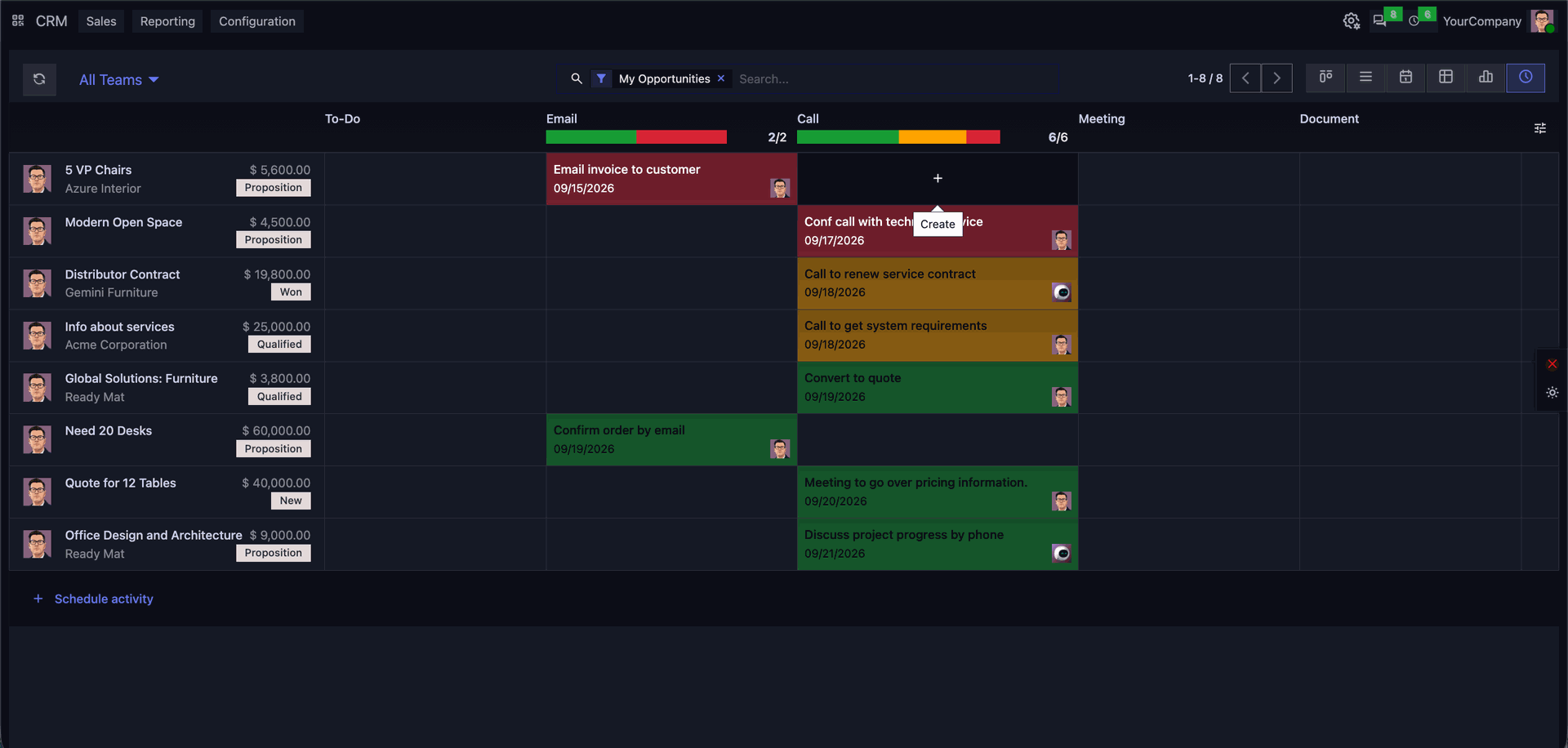The height and width of the screenshot is (748, 1568).
Task: Click the gear icon on side panel
Action: (1552, 393)
